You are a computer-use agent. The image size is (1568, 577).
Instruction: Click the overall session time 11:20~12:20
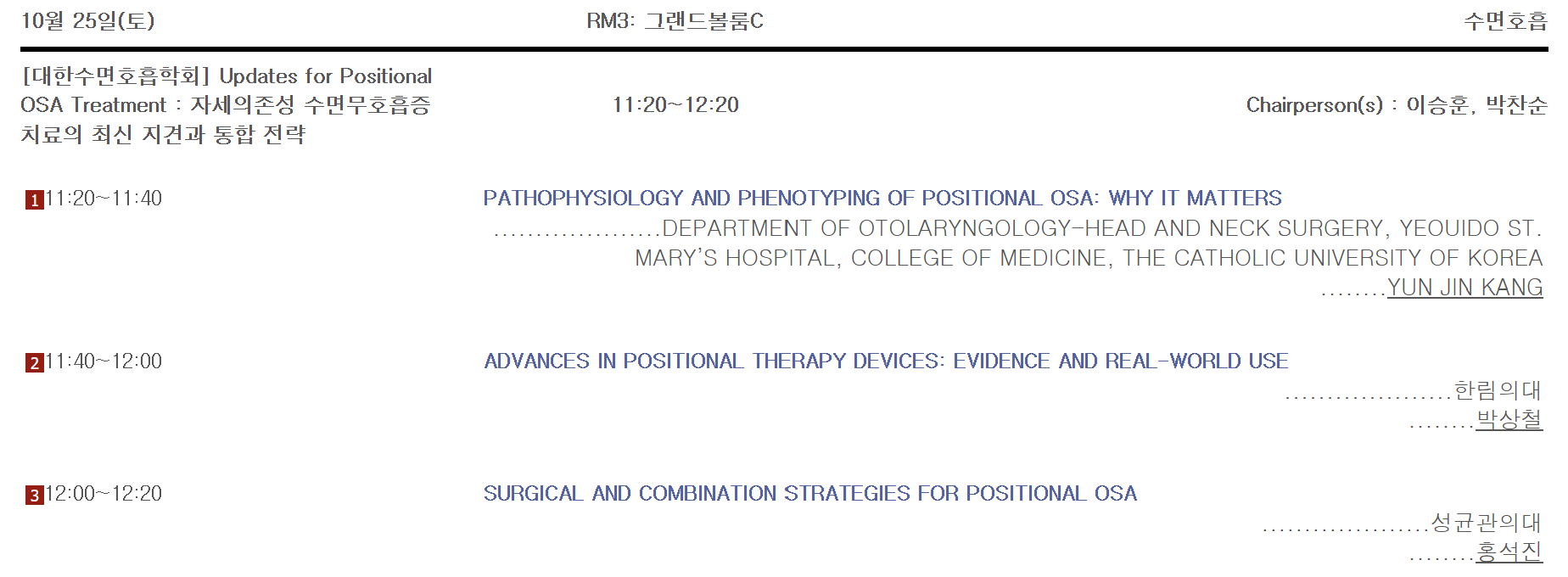click(x=675, y=105)
